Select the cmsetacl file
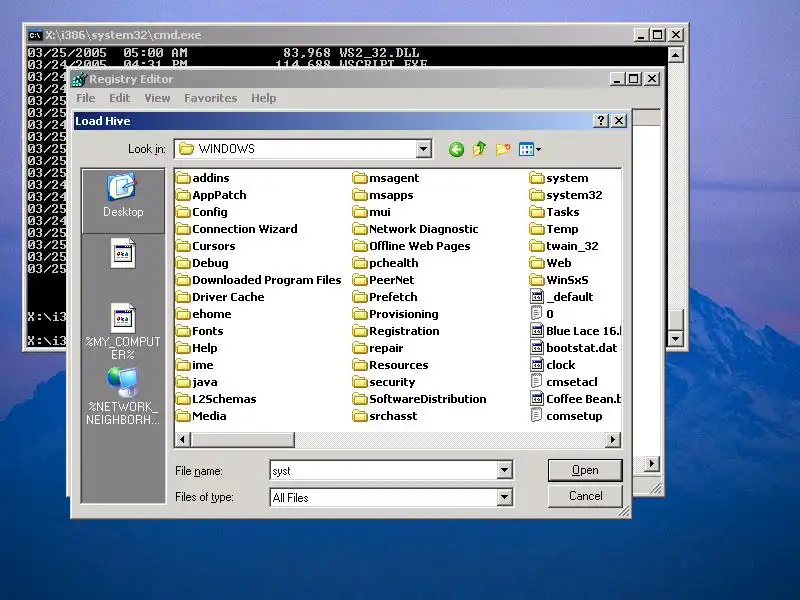This screenshot has height=600, width=800. click(x=564, y=382)
